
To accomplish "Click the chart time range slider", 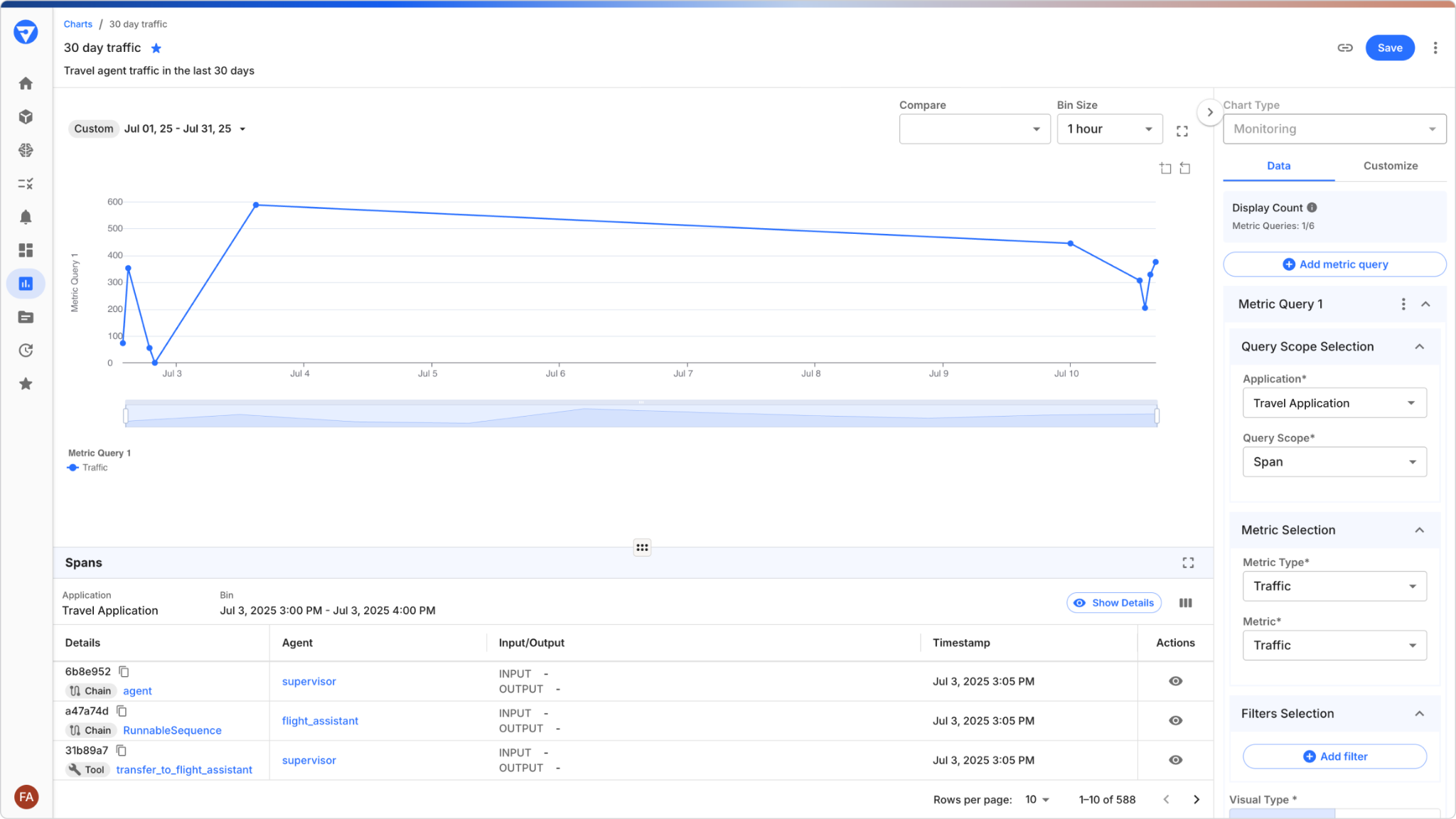I will pyautogui.click(x=641, y=414).
